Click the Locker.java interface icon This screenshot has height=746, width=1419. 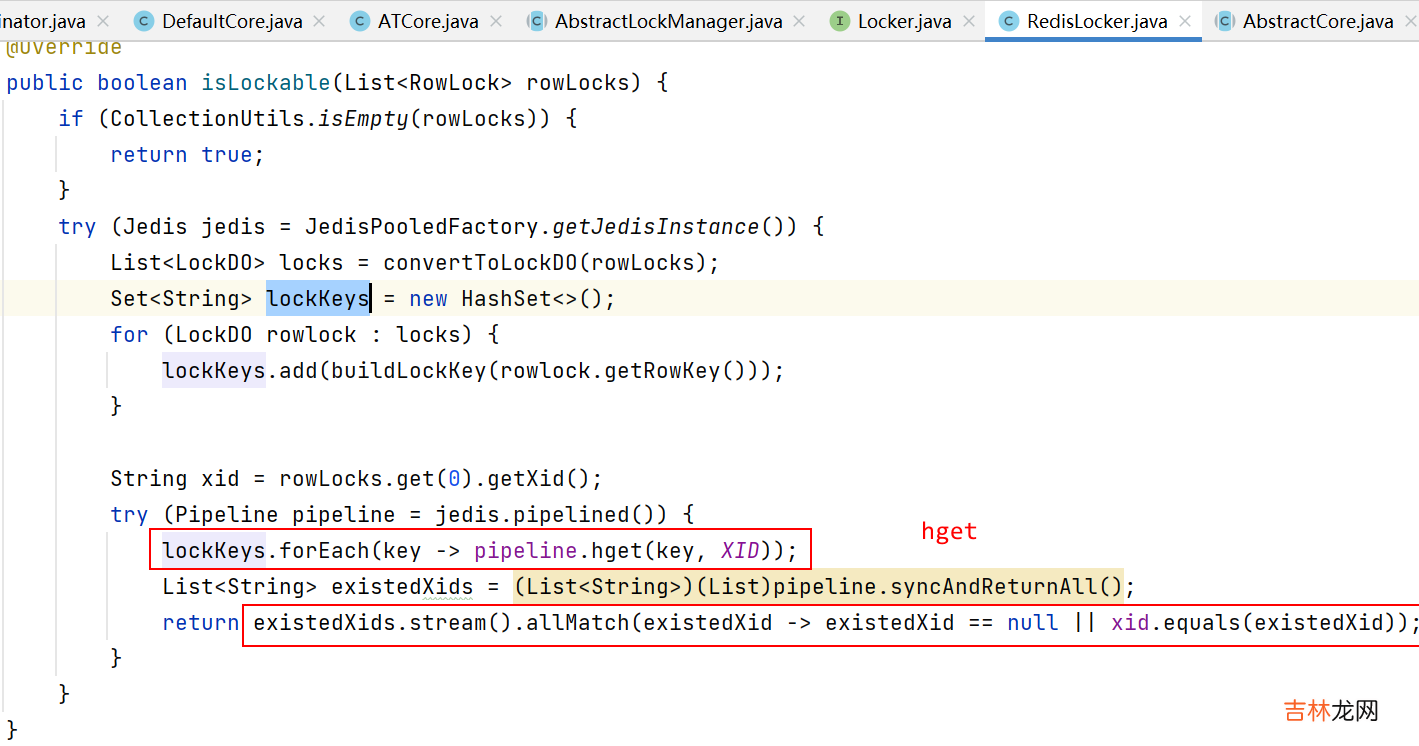pyautogui.click(x=840, y=21)
